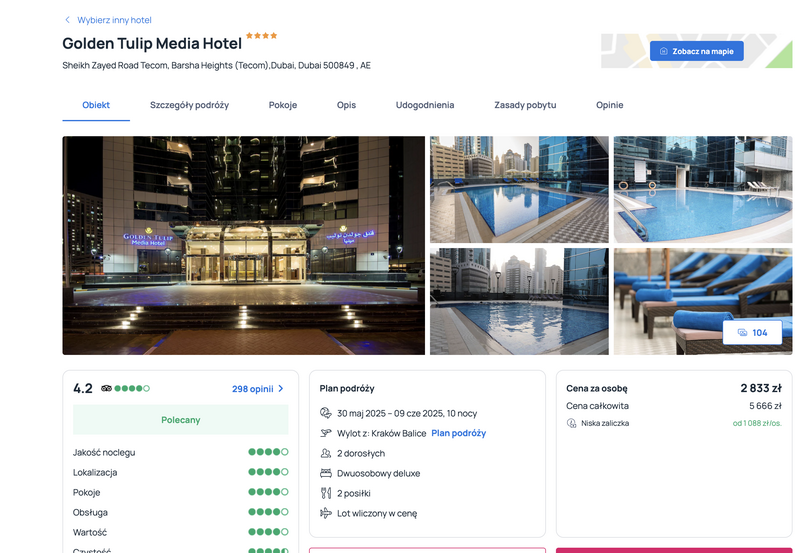Click the Cena za osobę label
This screenshot has width=800, height=553.
pyautogui.click(x=596, y=388)
